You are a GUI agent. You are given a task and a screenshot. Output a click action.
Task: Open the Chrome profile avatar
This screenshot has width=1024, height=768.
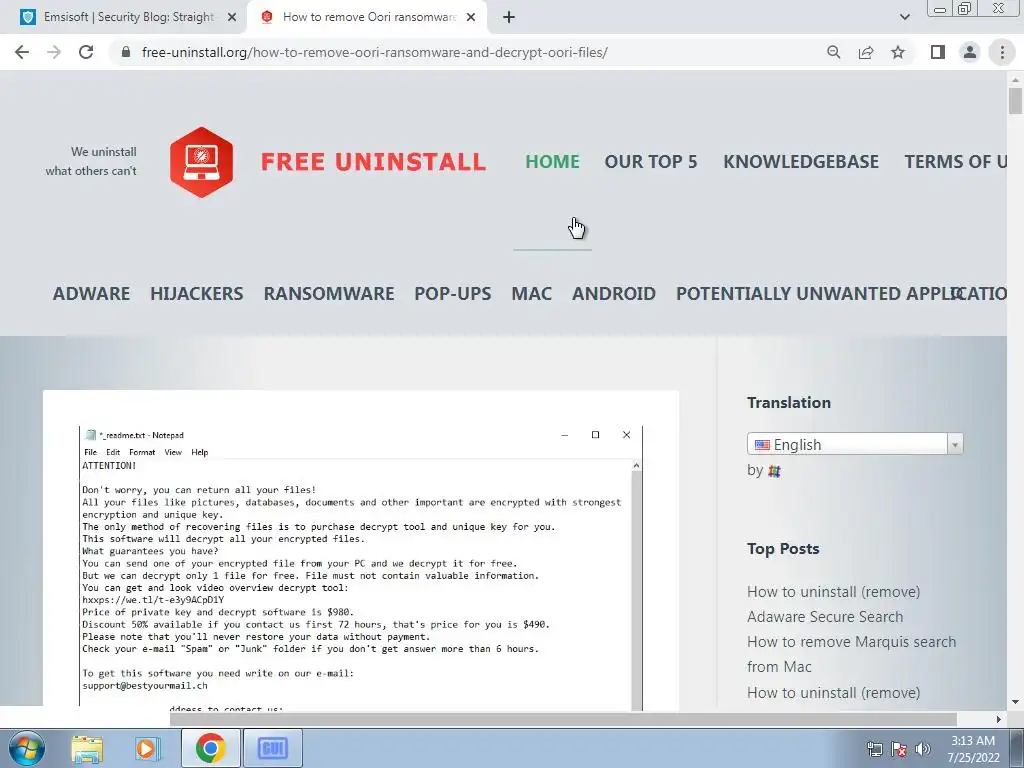tap(970, 52)
